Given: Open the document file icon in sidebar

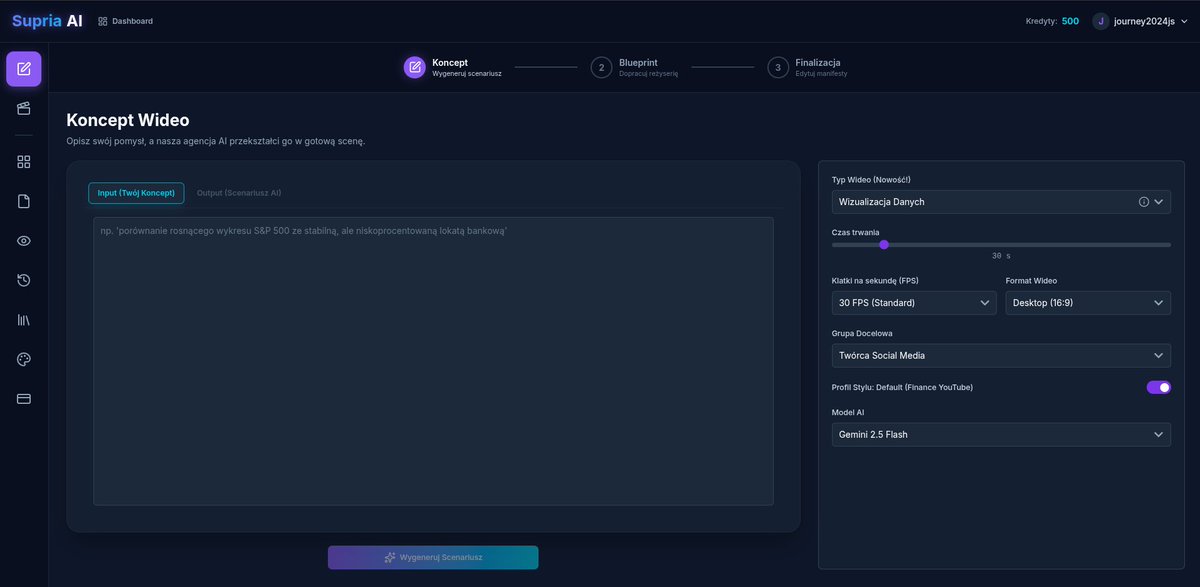Looking at the screenshot, I should (24, 201).
